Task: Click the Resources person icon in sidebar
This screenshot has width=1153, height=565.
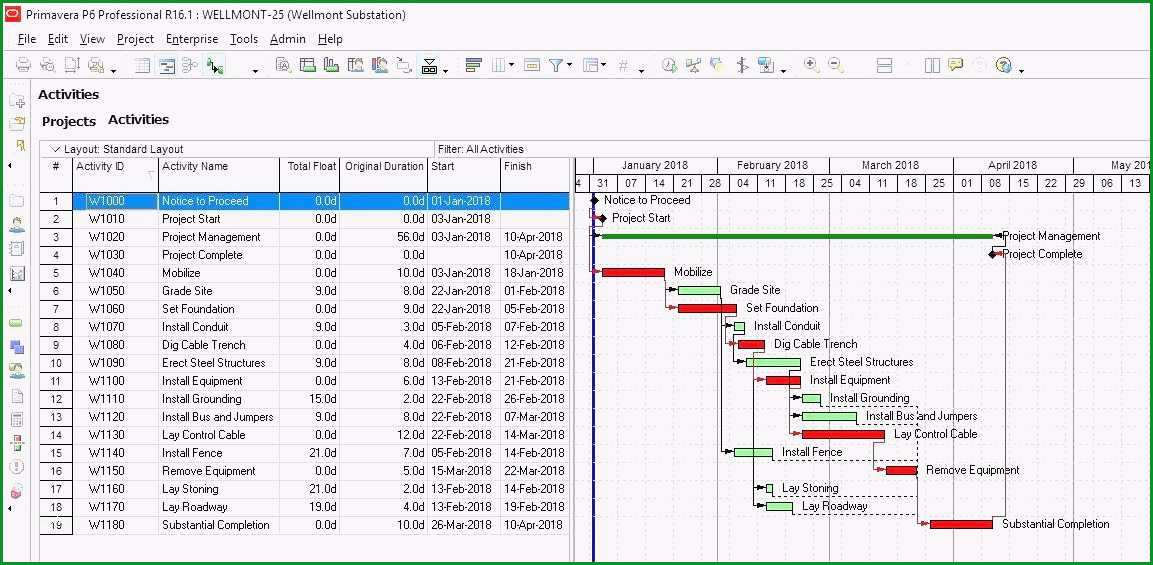Action: click(17, 225)
